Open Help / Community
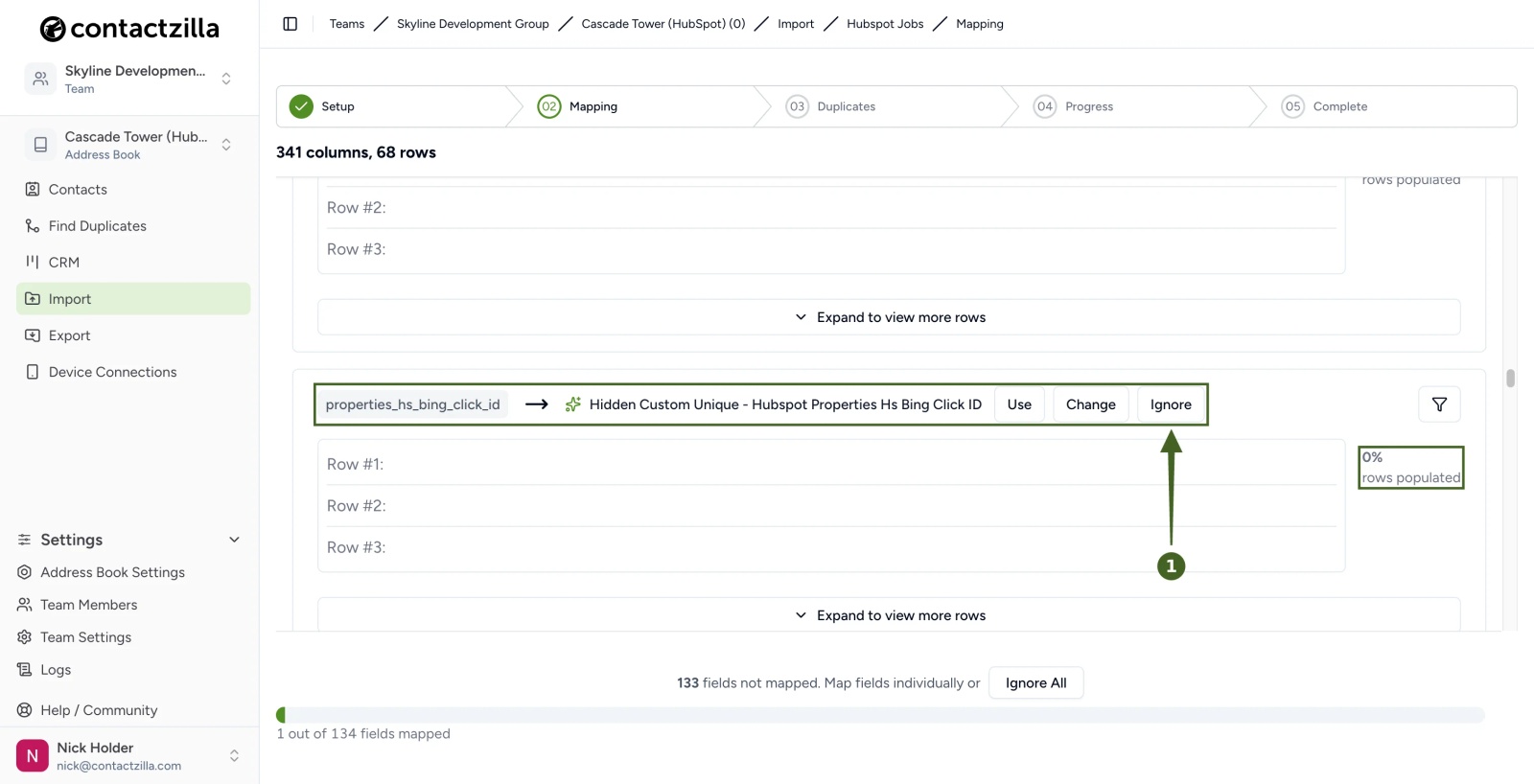 pos(99,710)
